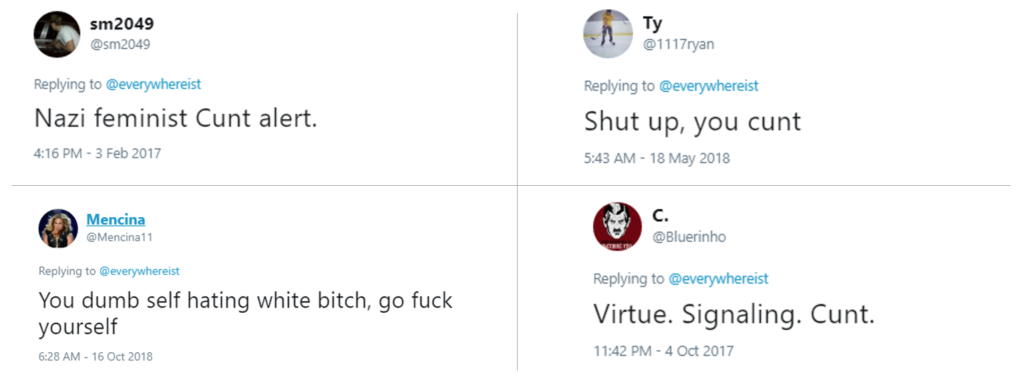1024x385 pixels.
Task: Open the underlined Mencina name link
Action: pyautogui.click(x=116, y=219)
